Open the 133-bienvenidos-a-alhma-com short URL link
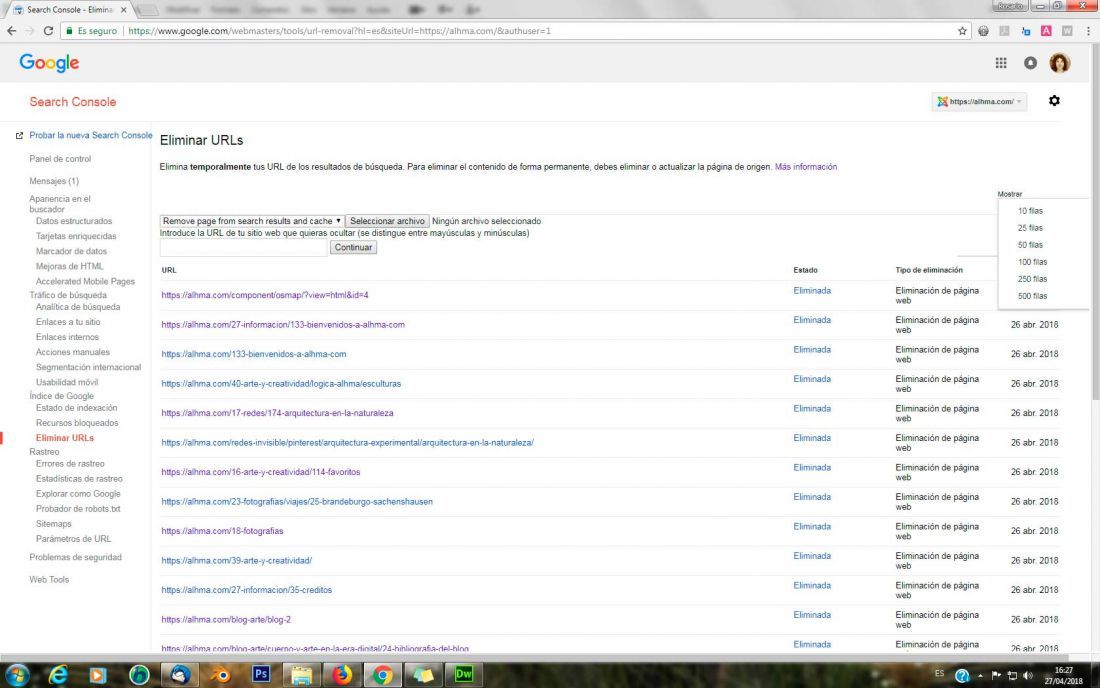This screenshot has height=688, width=1100. click(253, 354)
